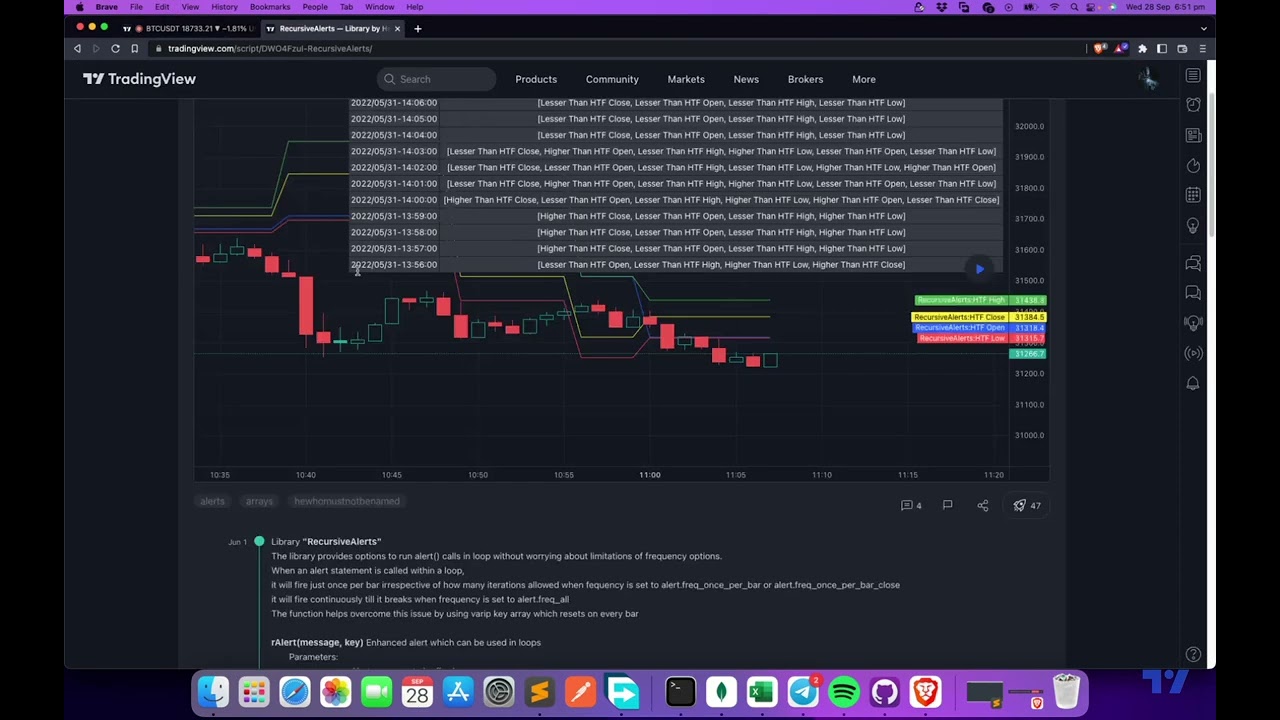Viewport: 1280px width, 720px height.
Task: Open the View menu in macOS menu bar
Action: point(190,7)
